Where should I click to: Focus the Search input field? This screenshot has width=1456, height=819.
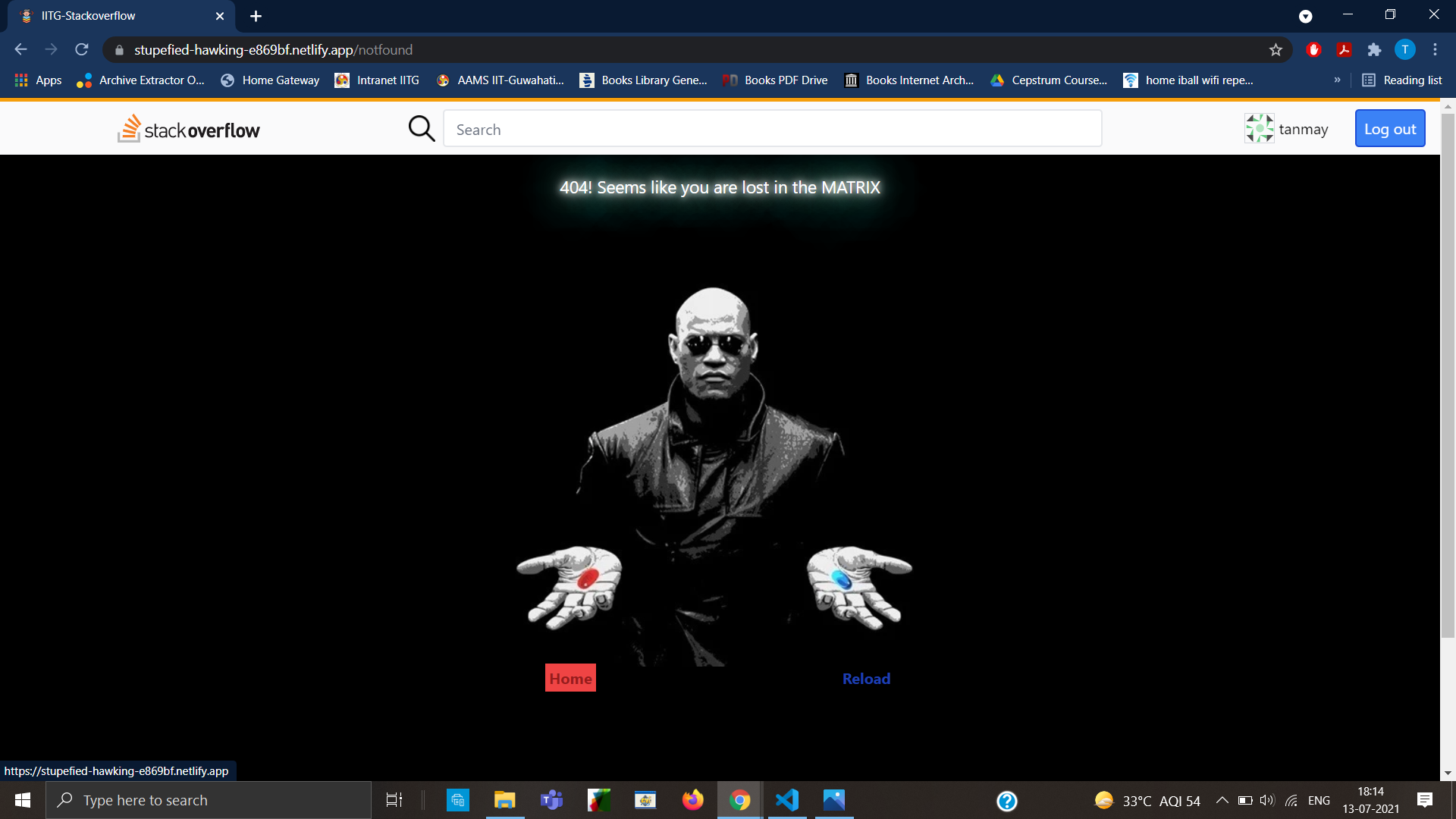(772, 129)
